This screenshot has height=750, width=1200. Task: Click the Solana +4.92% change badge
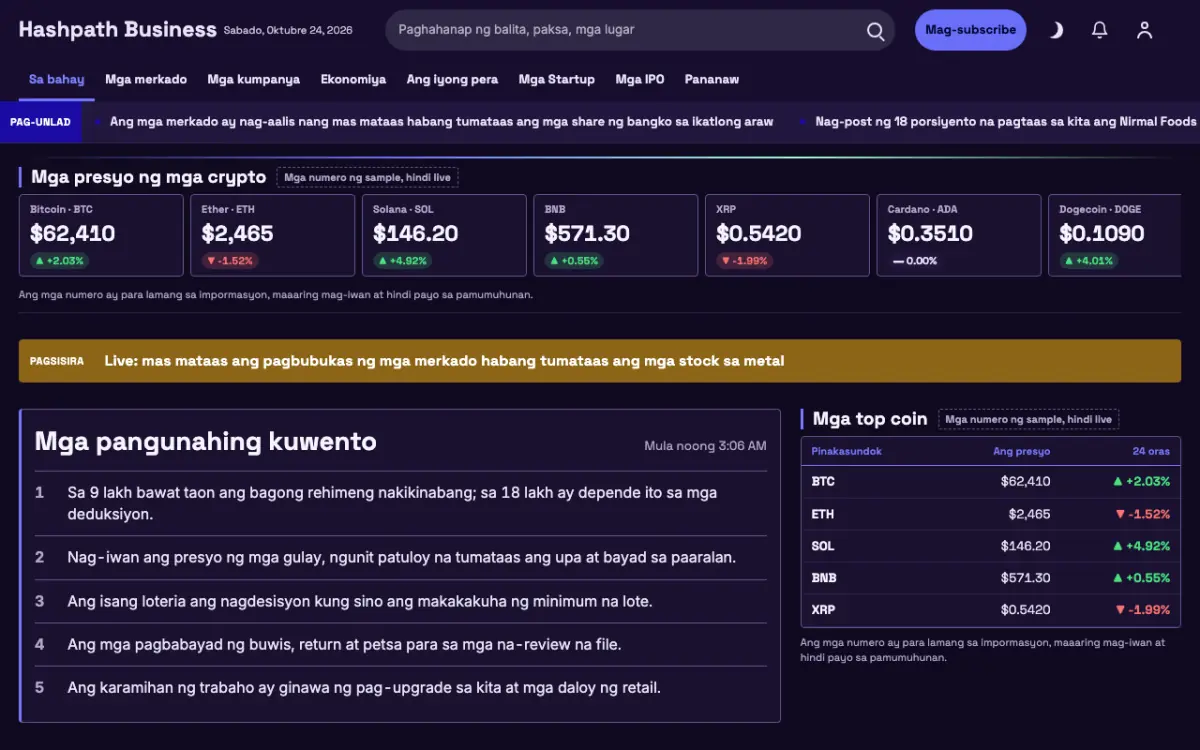coord(402,261)
